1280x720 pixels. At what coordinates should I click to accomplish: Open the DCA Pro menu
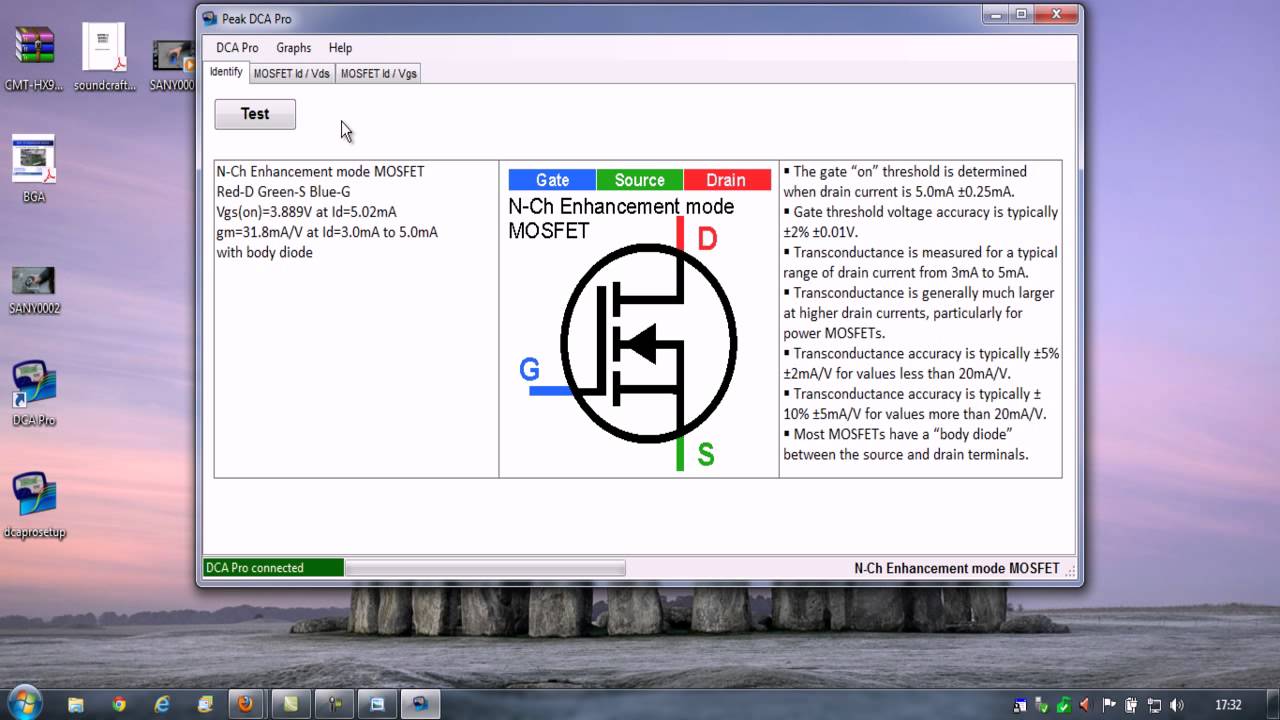point(237,48)
